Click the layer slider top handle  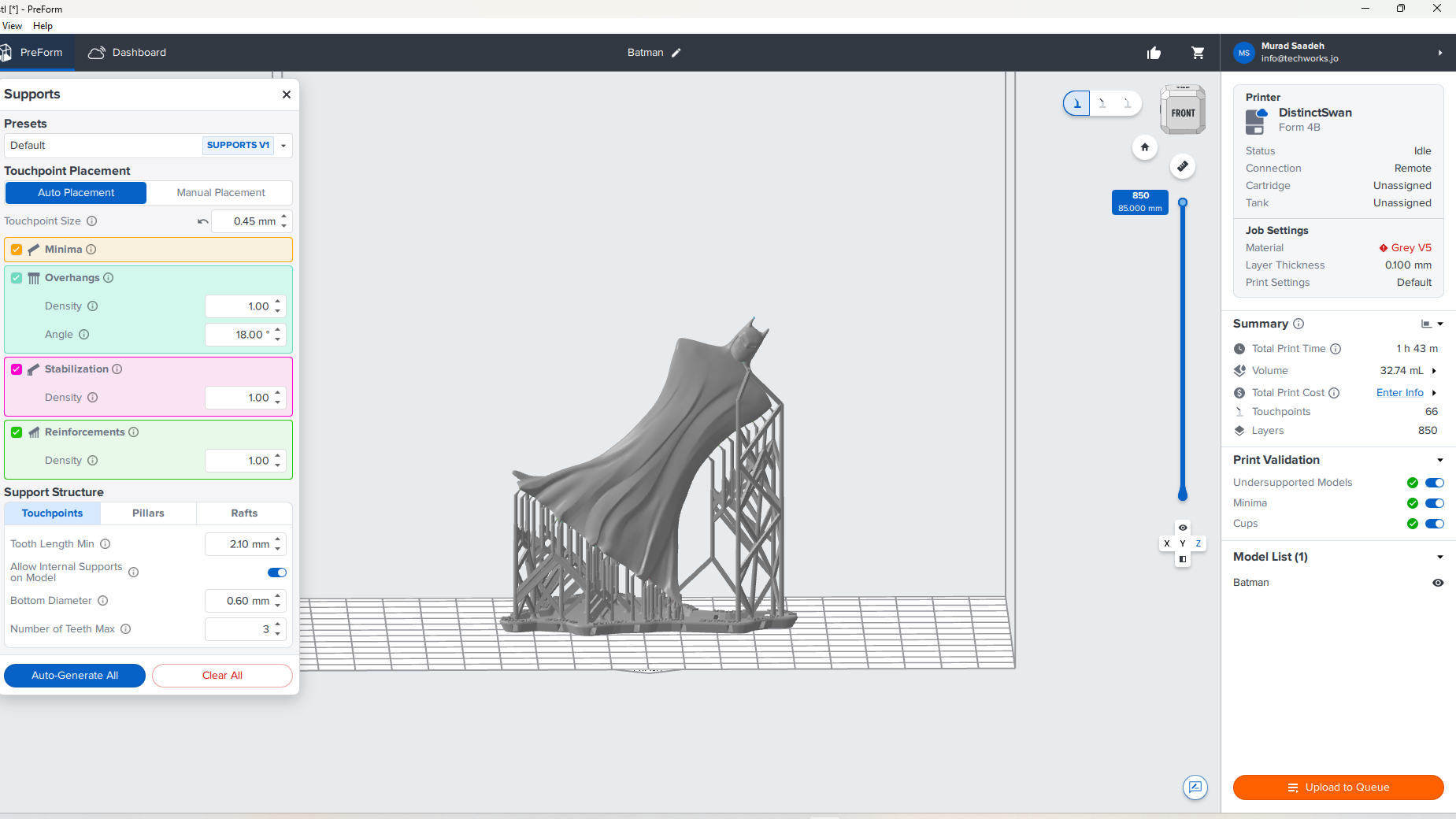(1182, 202)
